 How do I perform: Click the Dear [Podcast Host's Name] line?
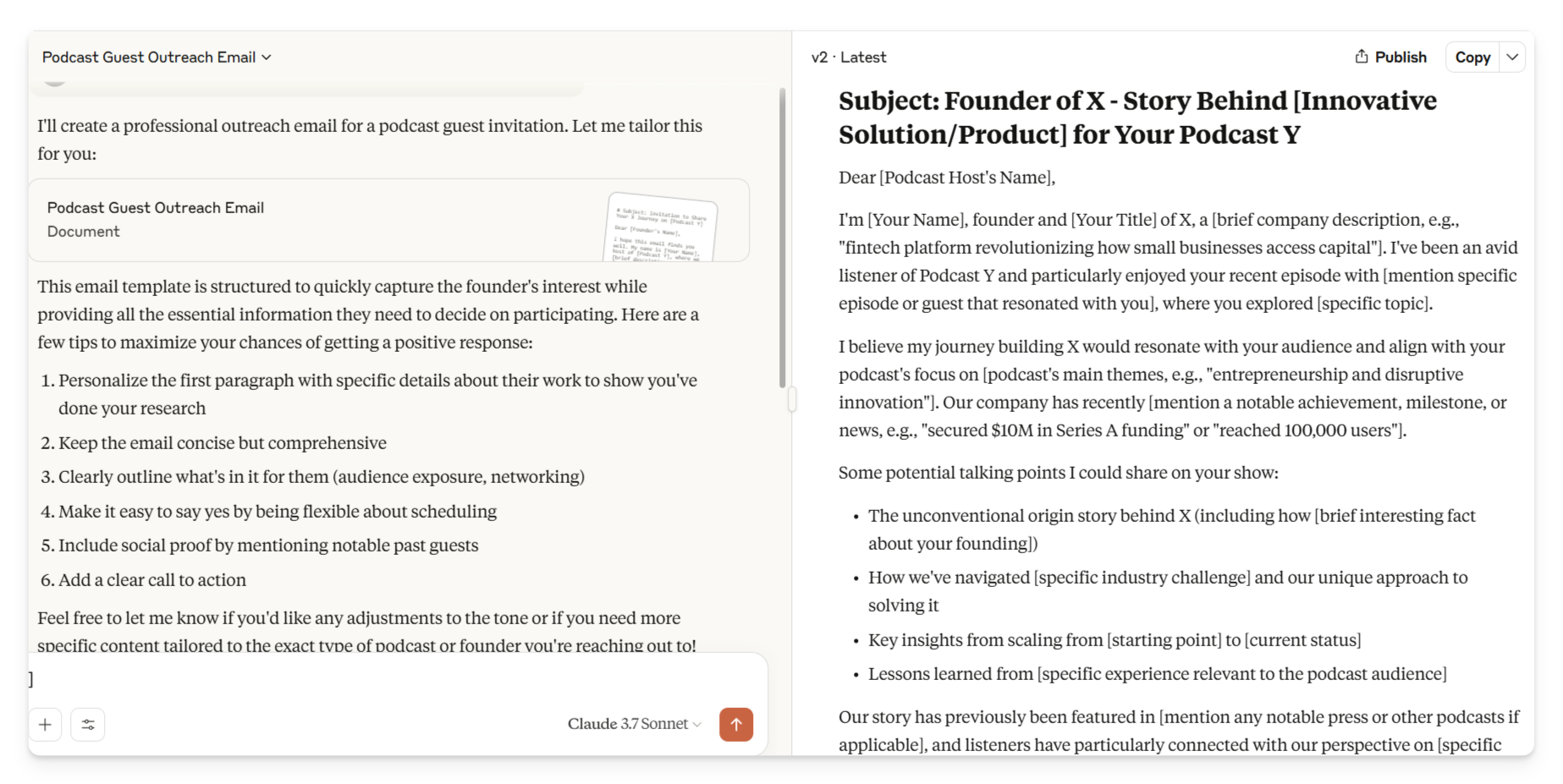(x=947, y=178)
